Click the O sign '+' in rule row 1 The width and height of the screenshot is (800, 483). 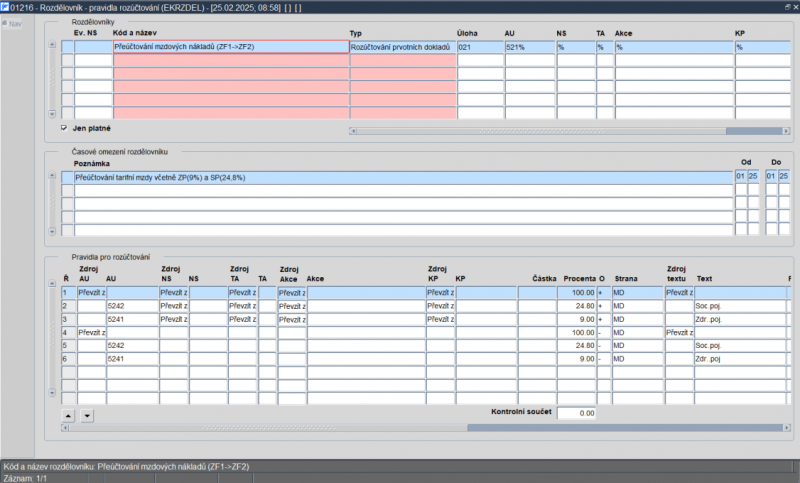point(604,293)
